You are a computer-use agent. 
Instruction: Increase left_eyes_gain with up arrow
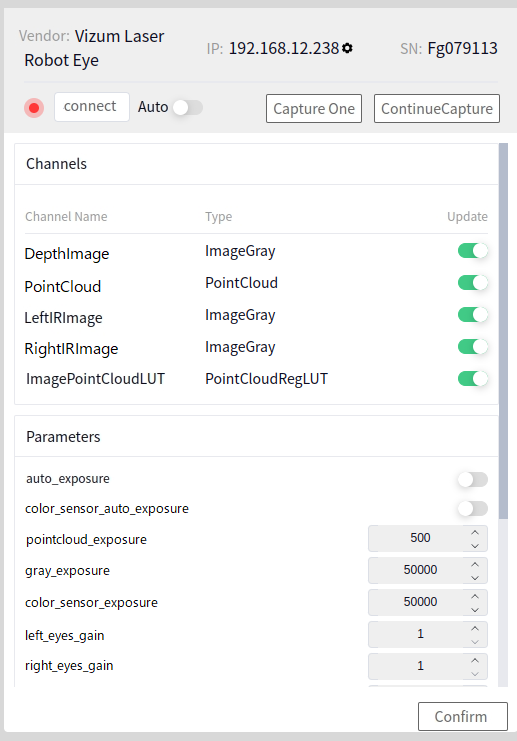(x=475, y=629)
